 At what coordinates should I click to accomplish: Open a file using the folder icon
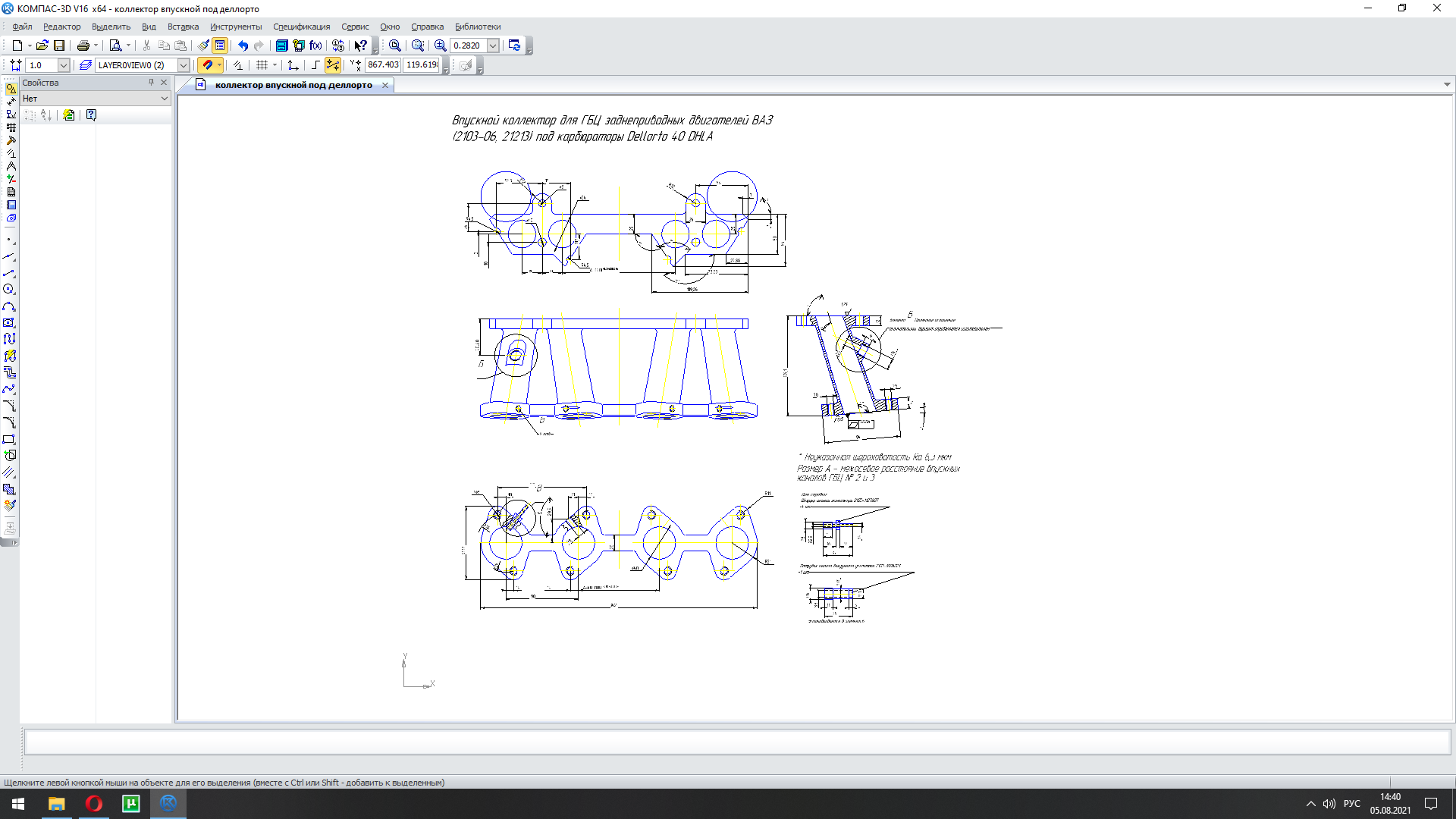pyautogui.click(x=42, y=45)
